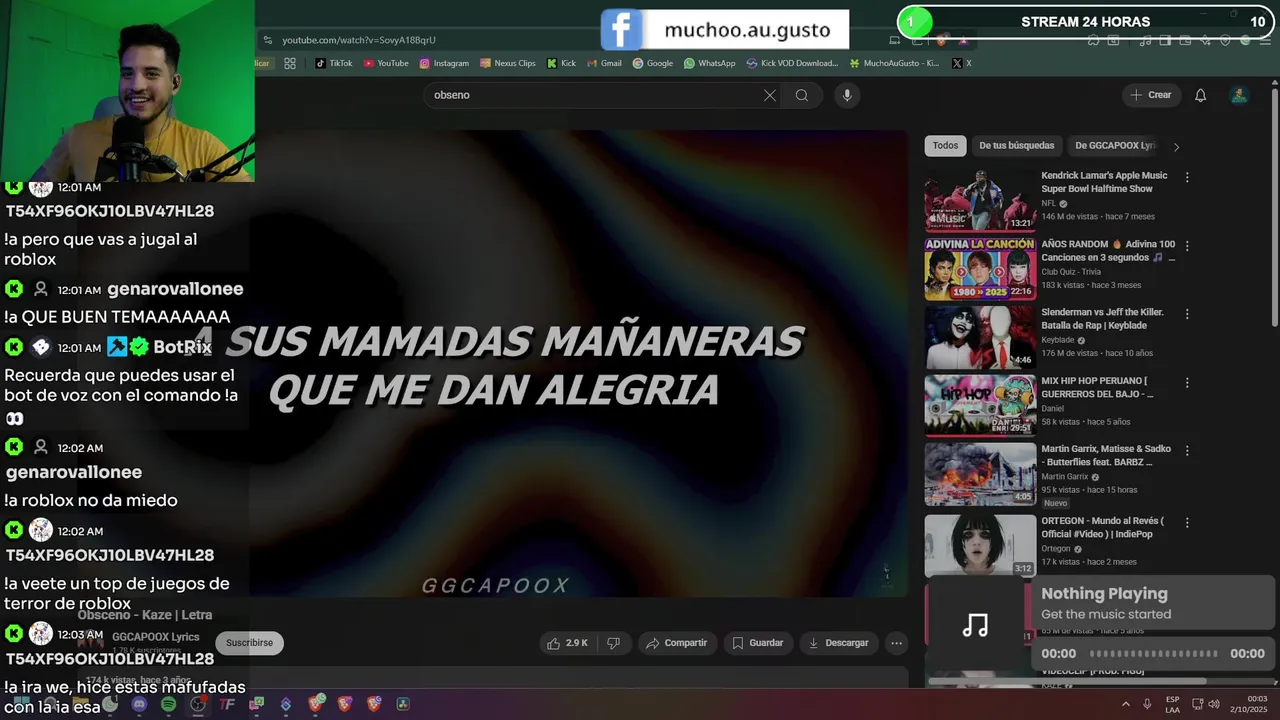
Task: Select the De GGCAPOOX Lyrics chip
Action: 1115,146
